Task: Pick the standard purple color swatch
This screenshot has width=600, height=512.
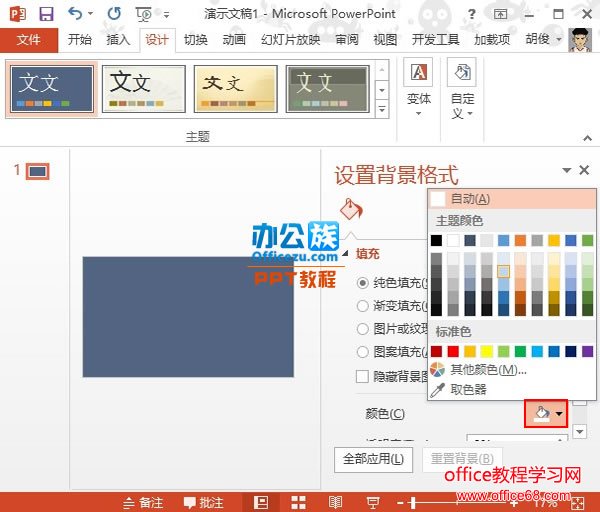Action: [587, 351]
